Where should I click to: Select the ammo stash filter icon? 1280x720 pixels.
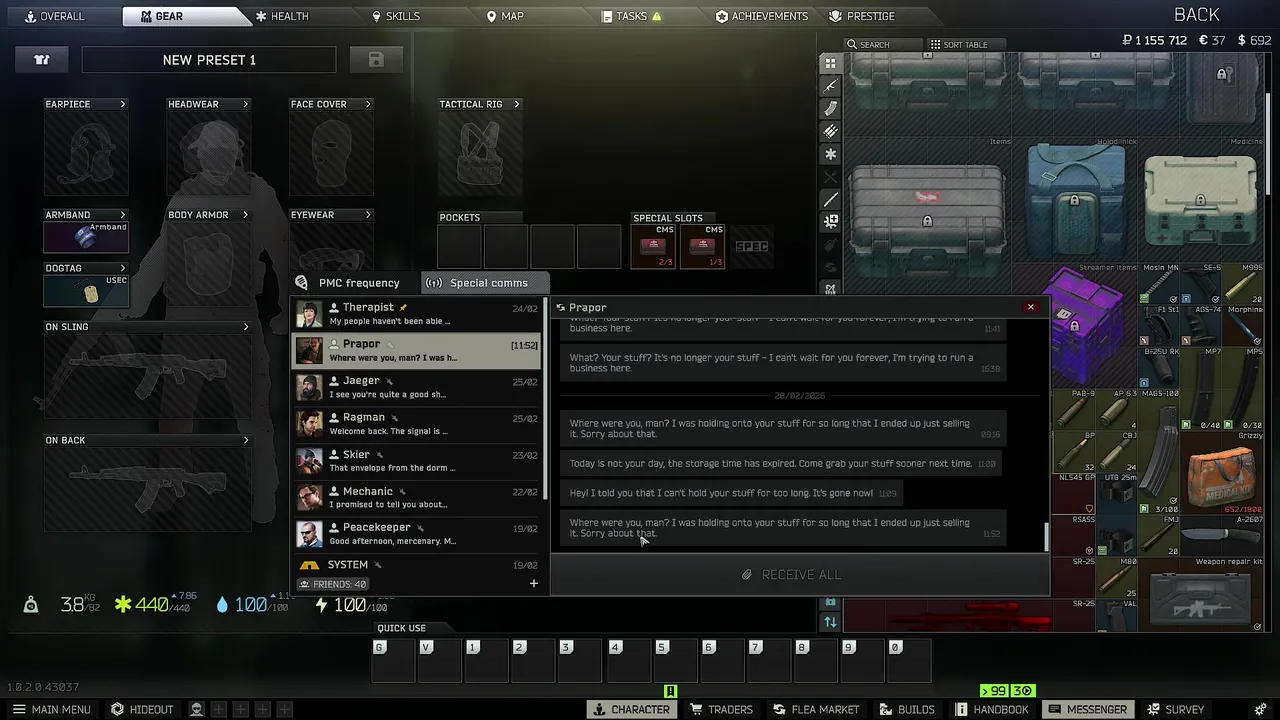pyautogui.click(x=830, y=132)
